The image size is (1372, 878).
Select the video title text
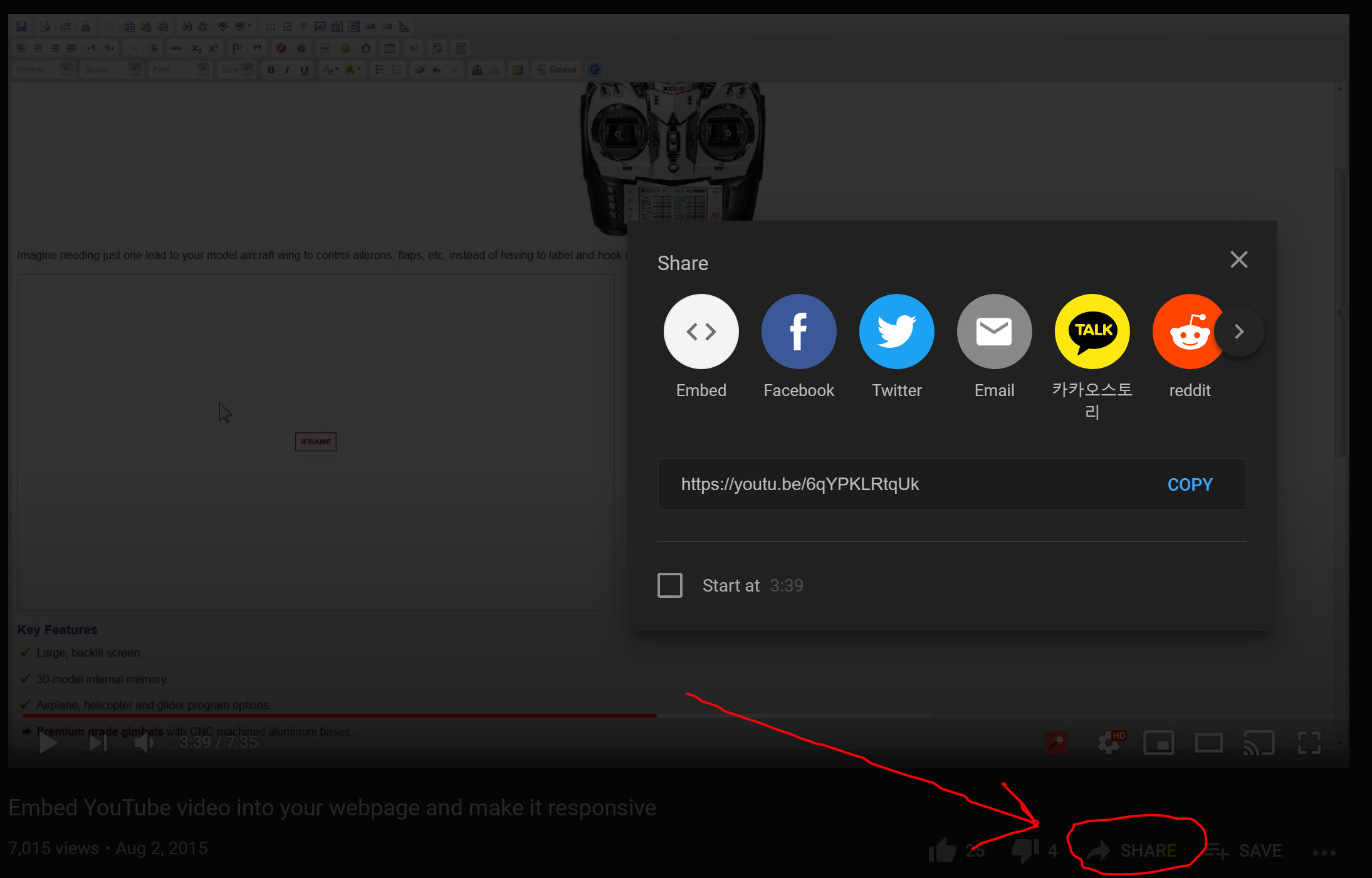tap(332, 808)
